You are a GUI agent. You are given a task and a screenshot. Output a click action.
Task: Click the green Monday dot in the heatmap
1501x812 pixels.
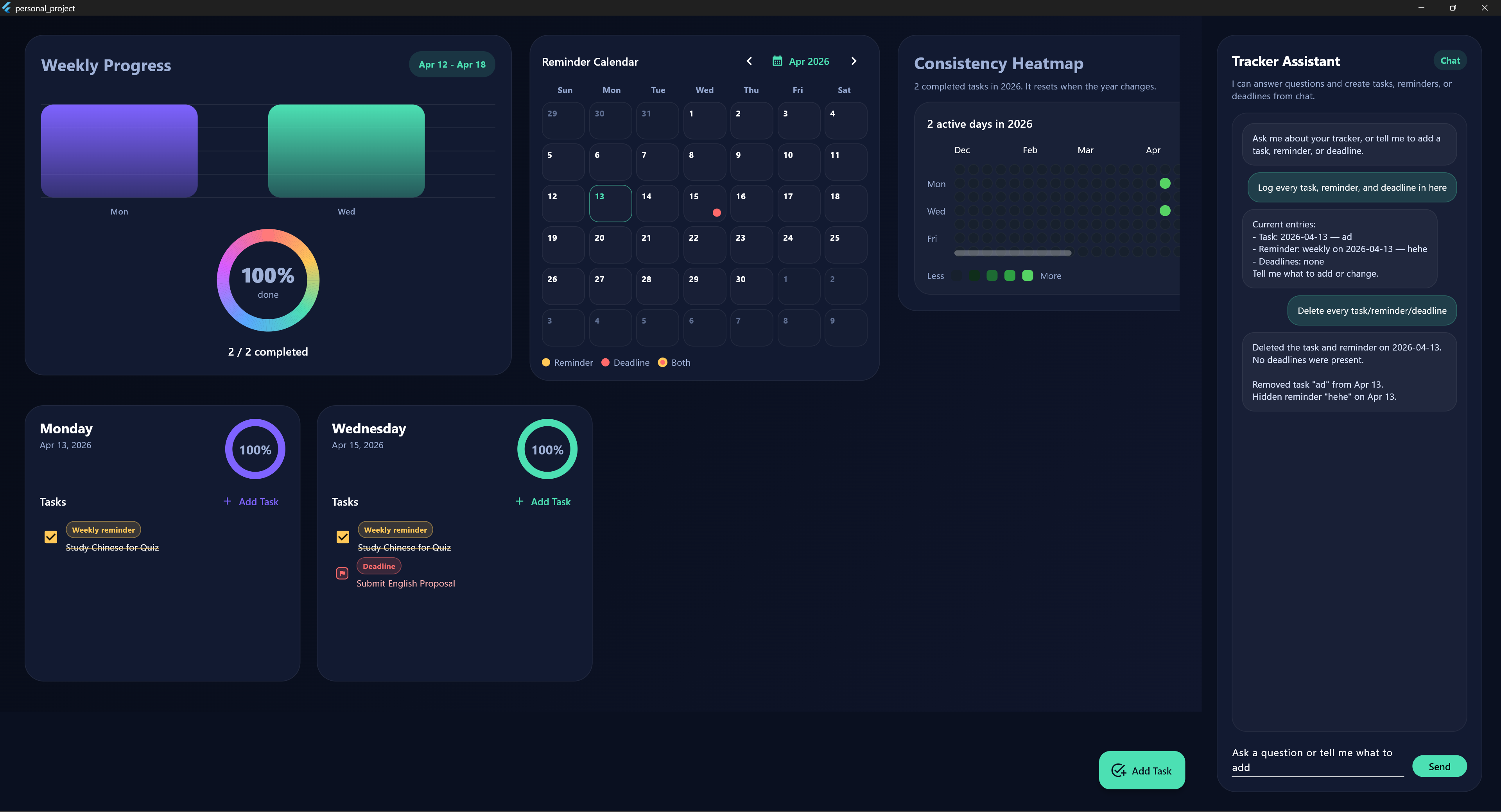point(1165,184)
